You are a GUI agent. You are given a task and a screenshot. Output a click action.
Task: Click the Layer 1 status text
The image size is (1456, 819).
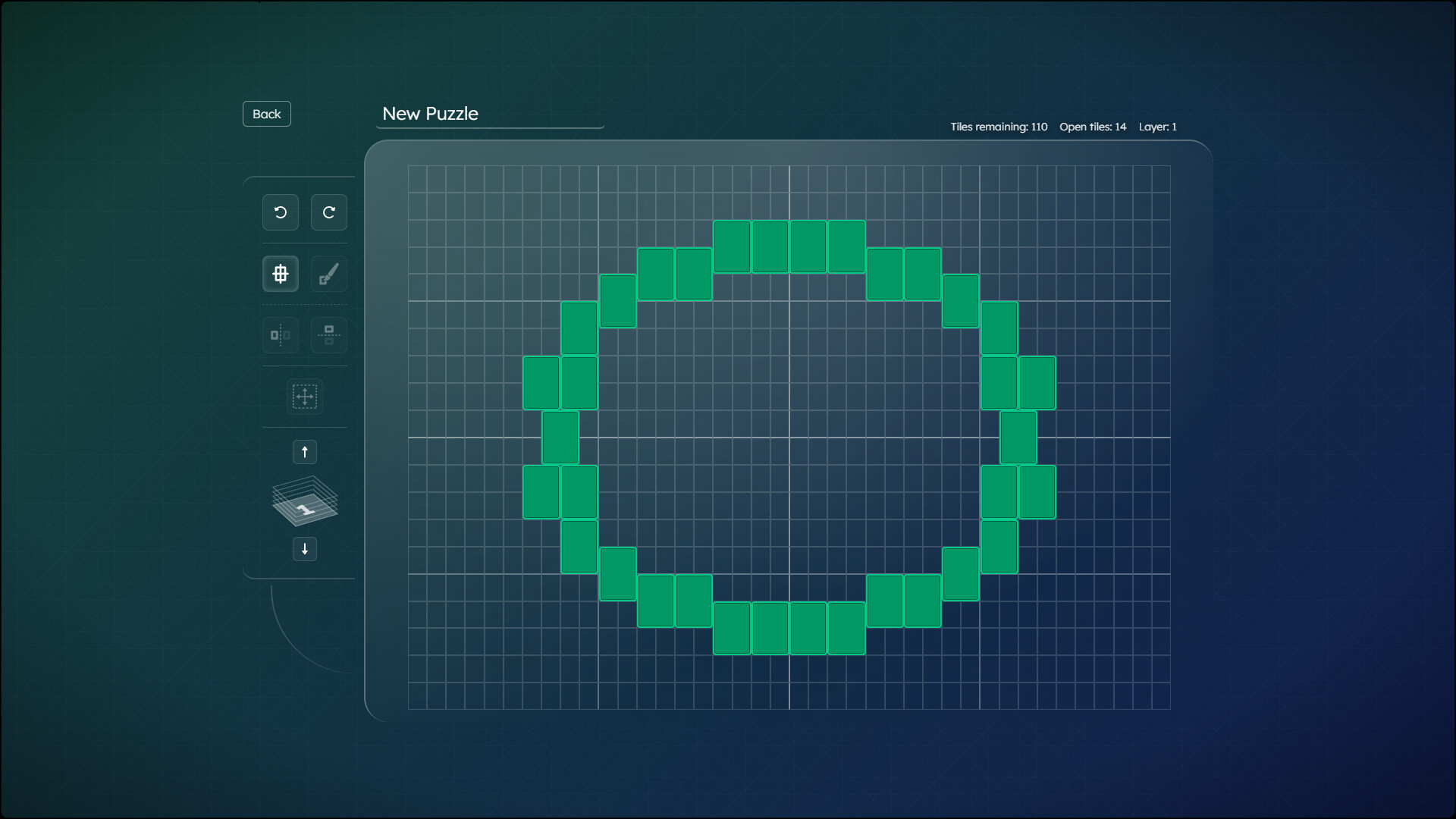[x=1157, y=127]
